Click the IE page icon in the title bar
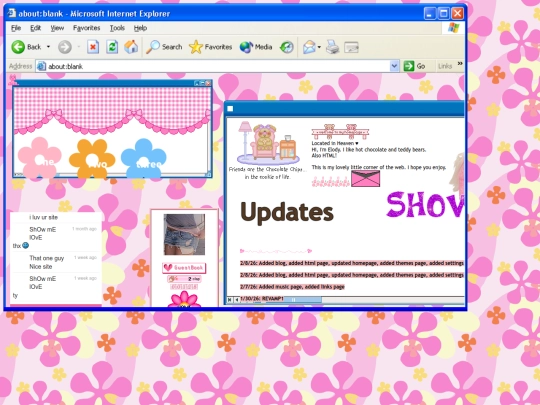This screenshot has width=540, height=405. pyautogui.click(x=12, y=13)
